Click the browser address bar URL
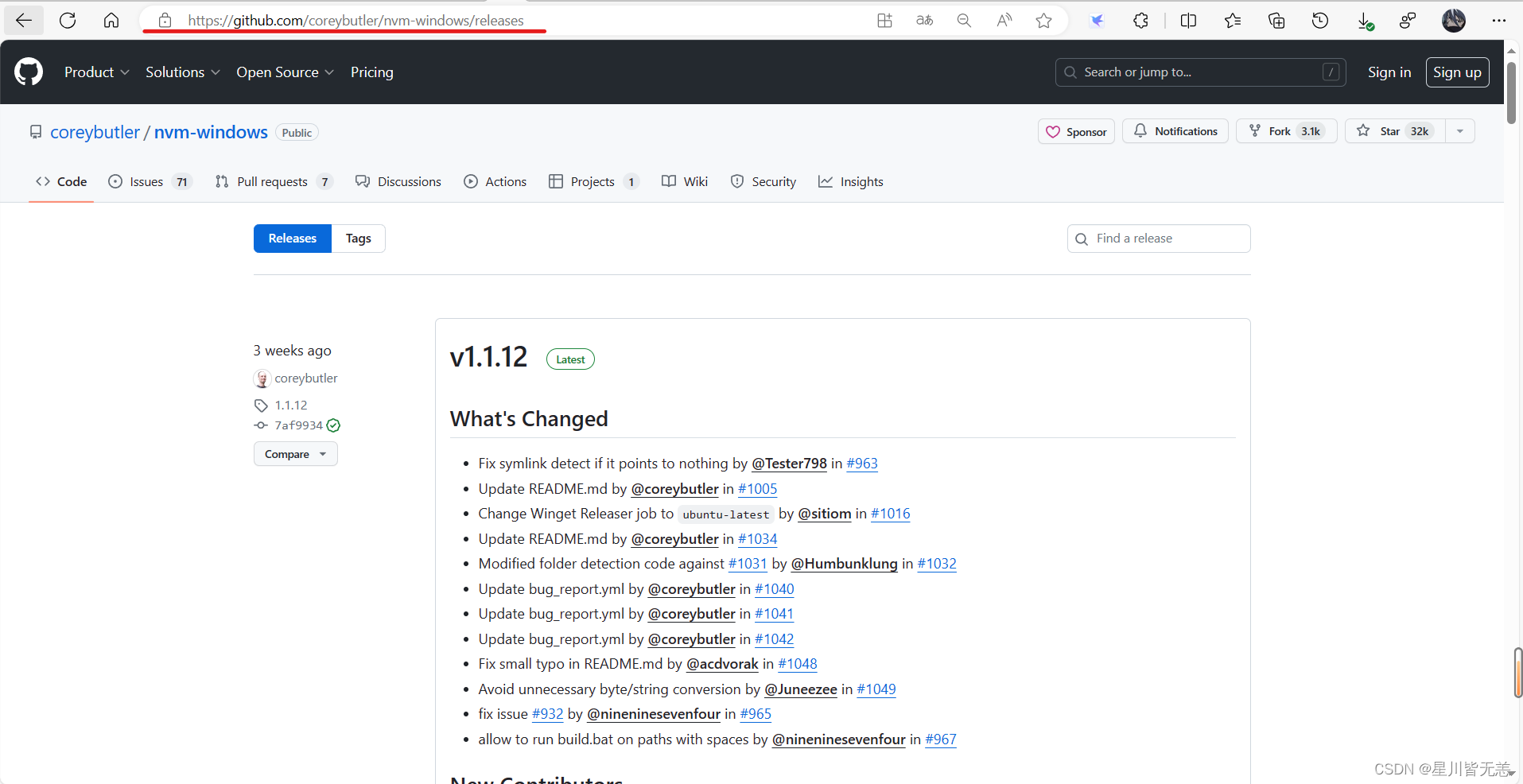The image size is (1523, 784). (355, 21)
